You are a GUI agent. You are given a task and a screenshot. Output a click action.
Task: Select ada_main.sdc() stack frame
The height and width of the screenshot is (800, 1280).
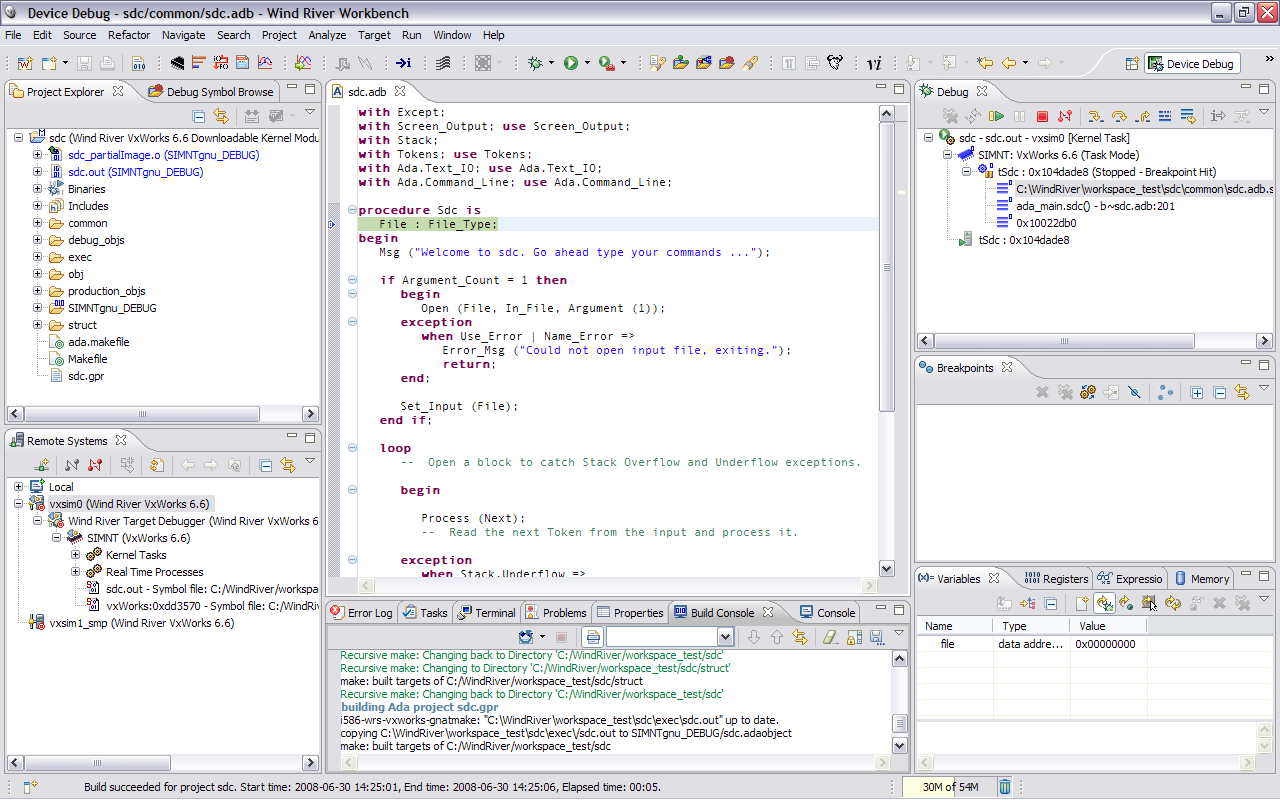1095,206
